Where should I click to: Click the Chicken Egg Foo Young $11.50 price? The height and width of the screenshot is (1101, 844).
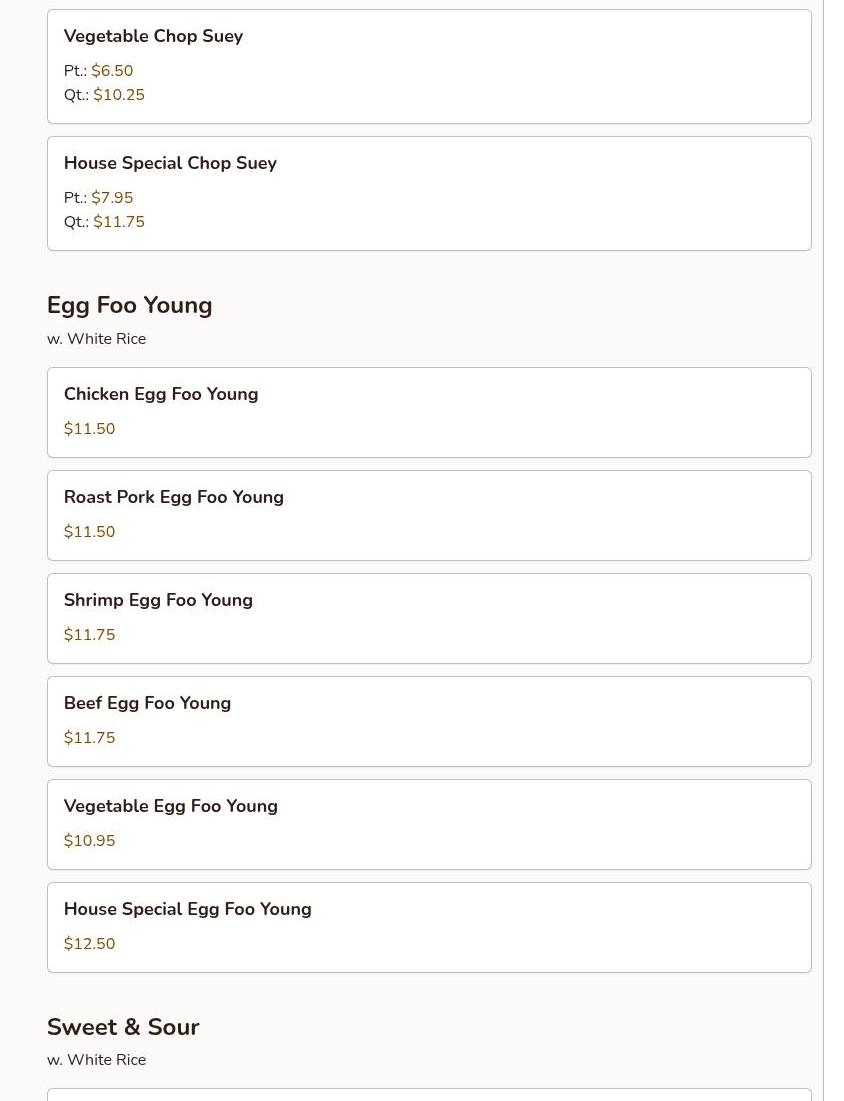(x=89, y=428)
